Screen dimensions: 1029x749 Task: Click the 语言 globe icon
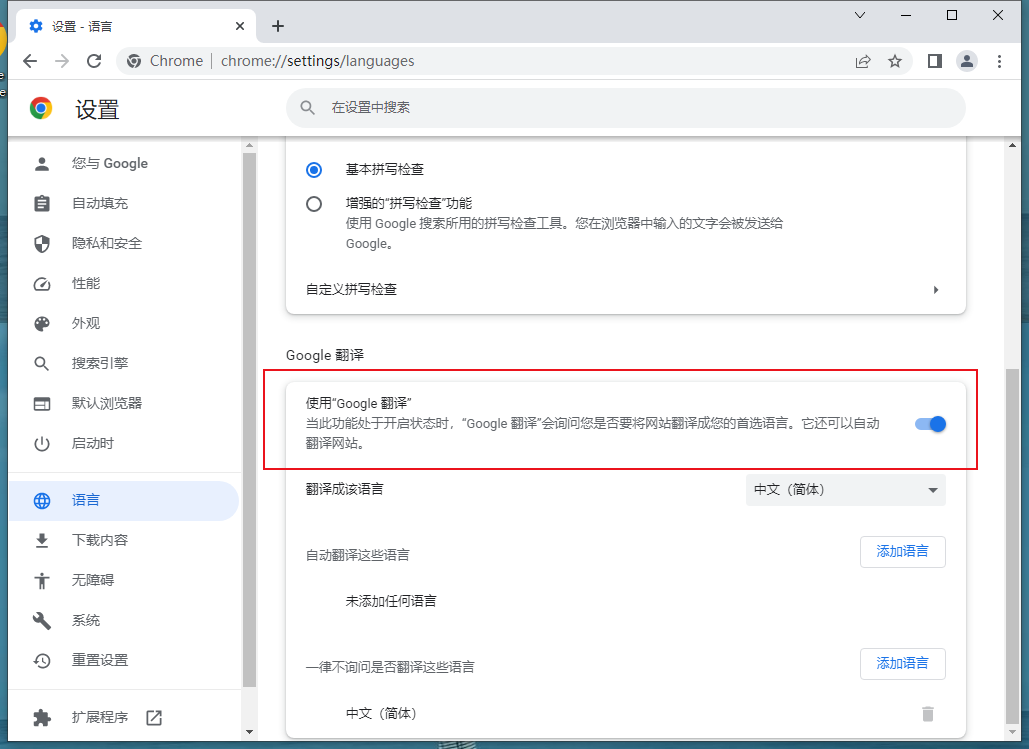(42, 501)
